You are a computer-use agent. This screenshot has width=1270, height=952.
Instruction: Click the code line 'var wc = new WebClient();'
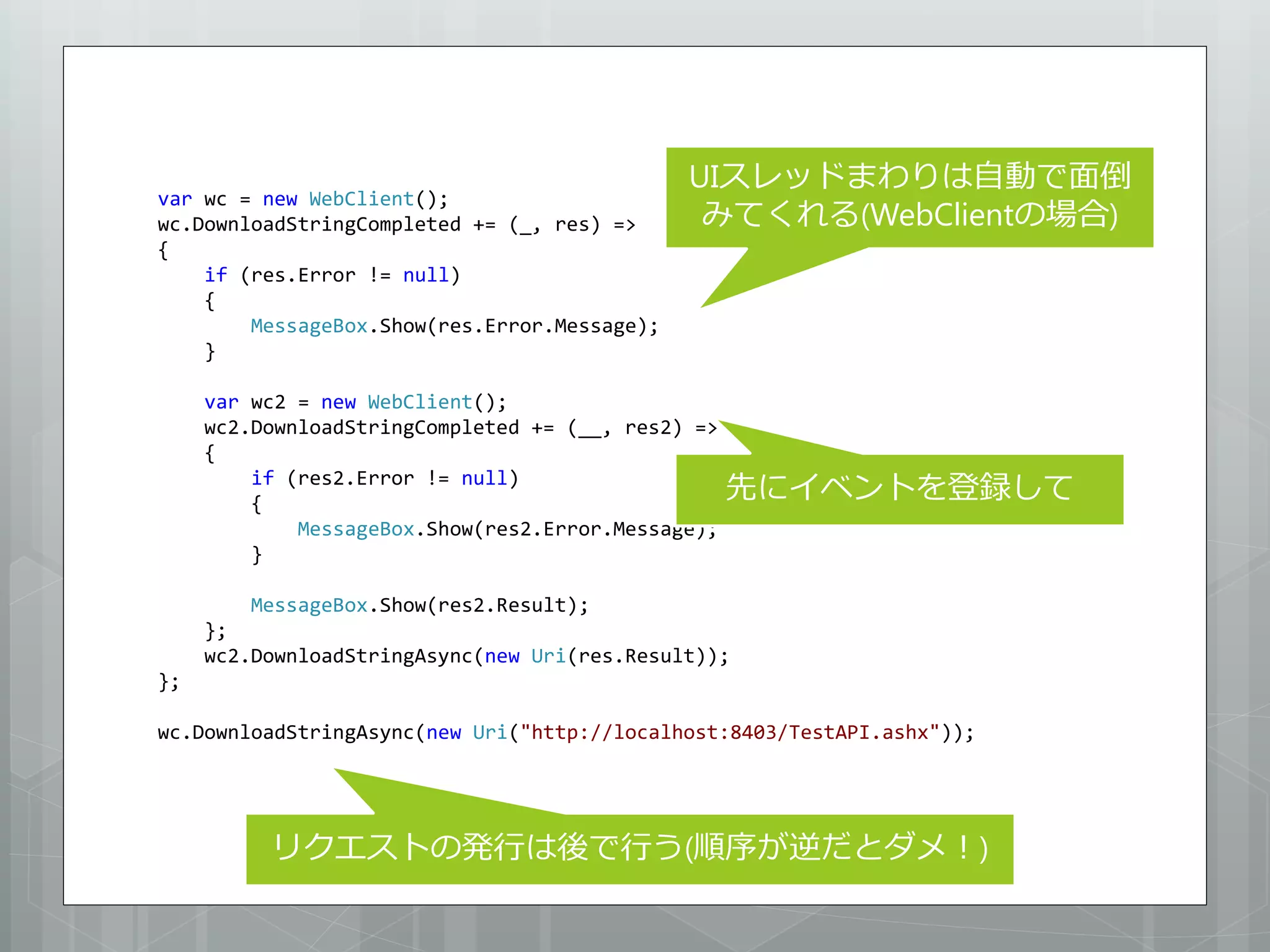(x=303, y=199)
